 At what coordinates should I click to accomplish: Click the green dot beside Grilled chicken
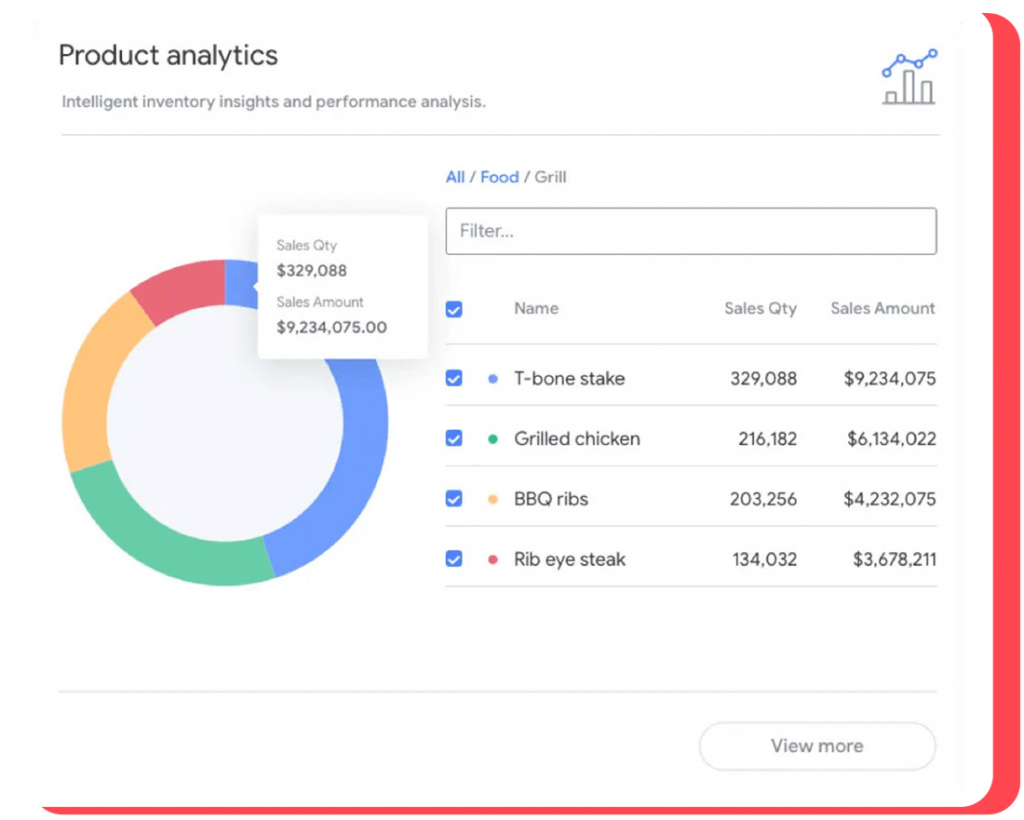point(492,439)
